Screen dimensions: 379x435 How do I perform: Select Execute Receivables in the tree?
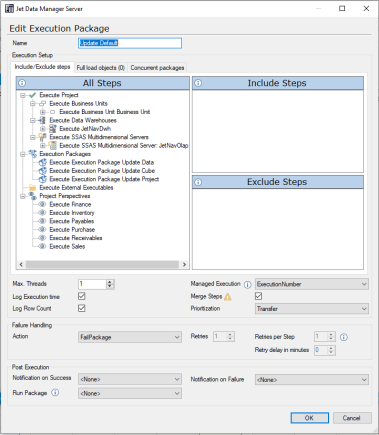[76, 238]
